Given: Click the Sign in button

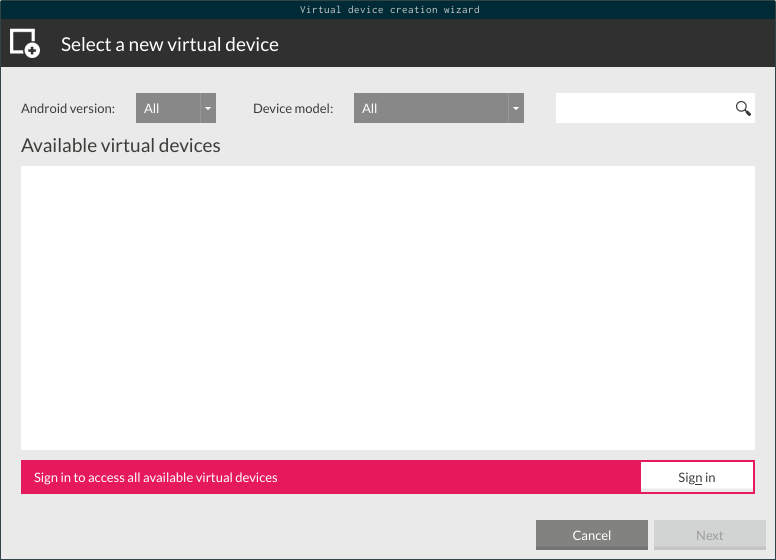Looking at the screenshot, I should (x=697, y=477).
